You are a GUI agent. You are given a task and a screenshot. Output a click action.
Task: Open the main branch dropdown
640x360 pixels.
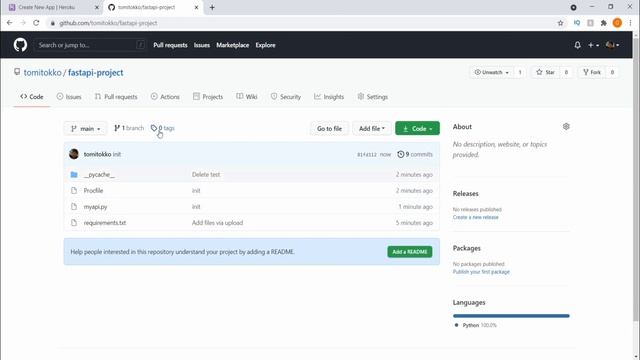85,129
